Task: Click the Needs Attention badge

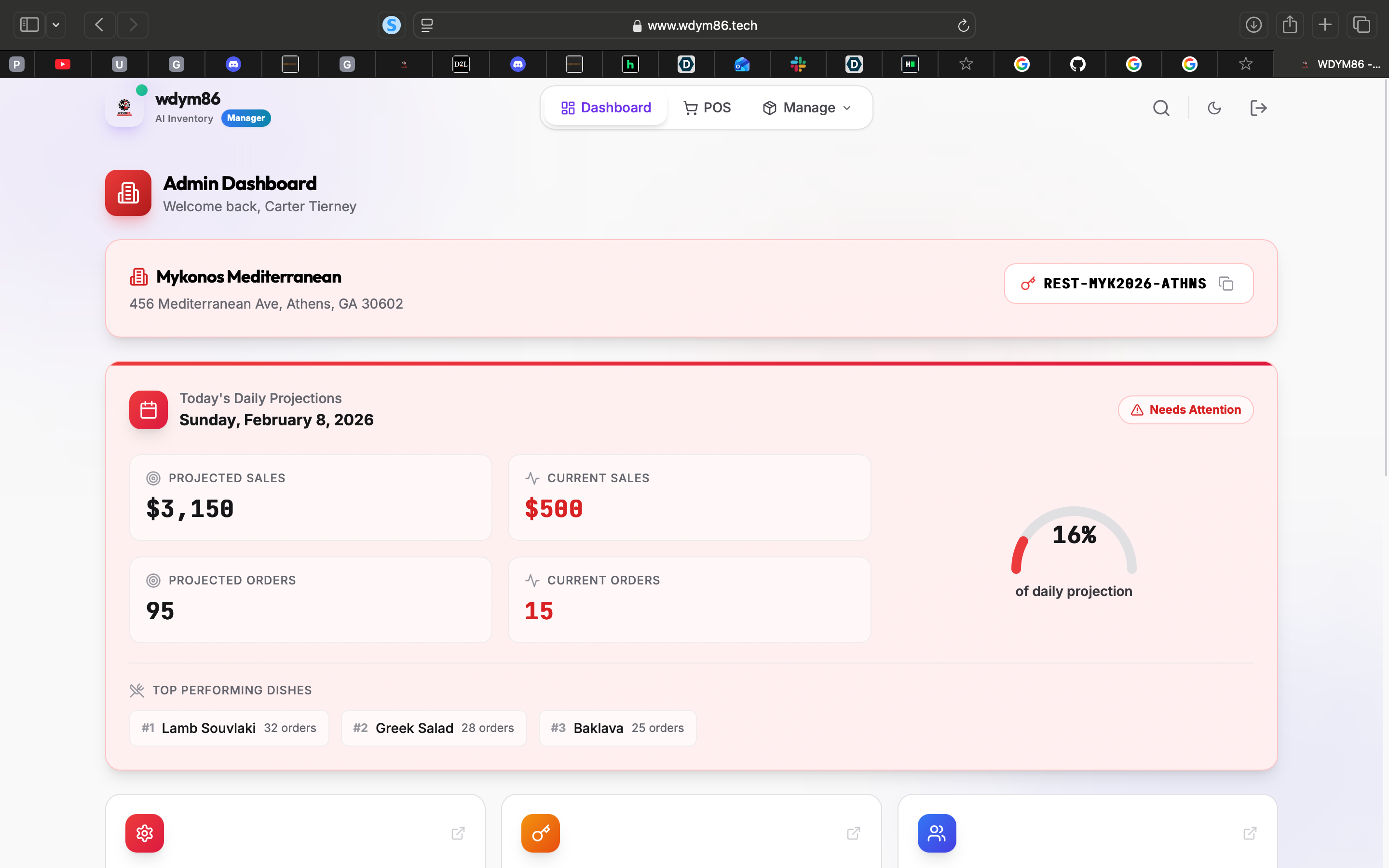Action: (x=1185, y=410)
